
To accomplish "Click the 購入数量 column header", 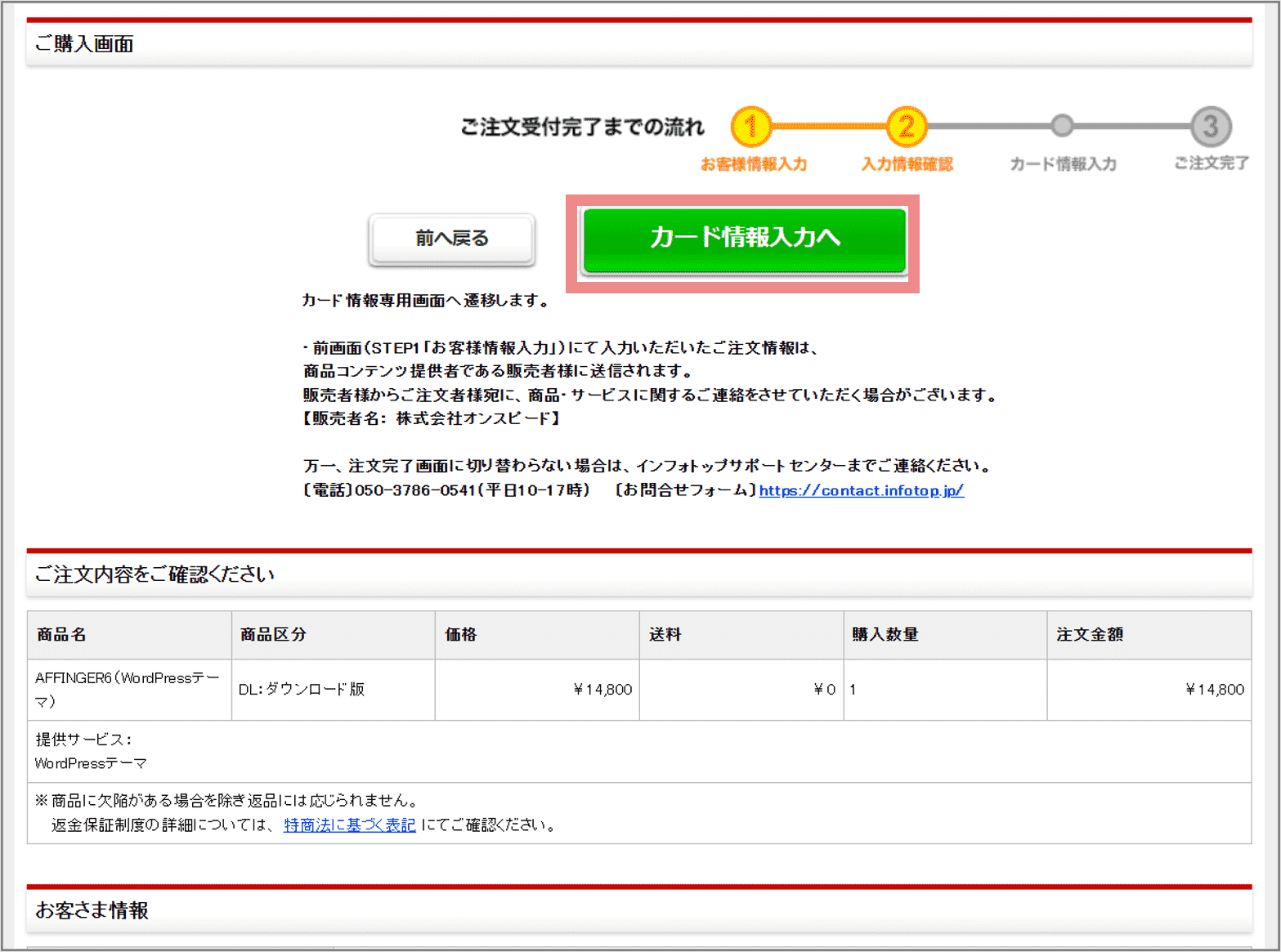I will tap(885, 635).
